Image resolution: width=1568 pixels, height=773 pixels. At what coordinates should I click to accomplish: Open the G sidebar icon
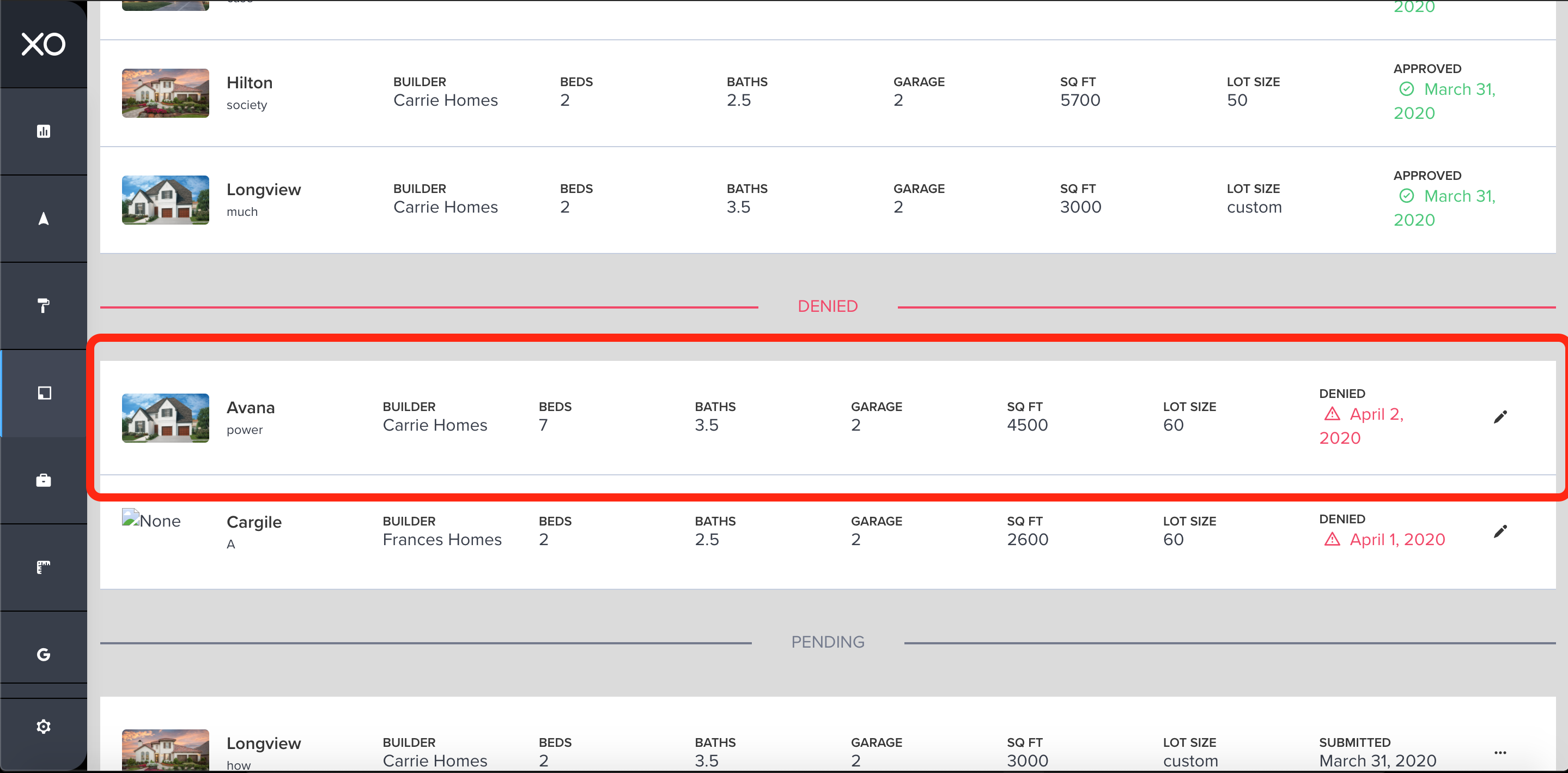43,654
